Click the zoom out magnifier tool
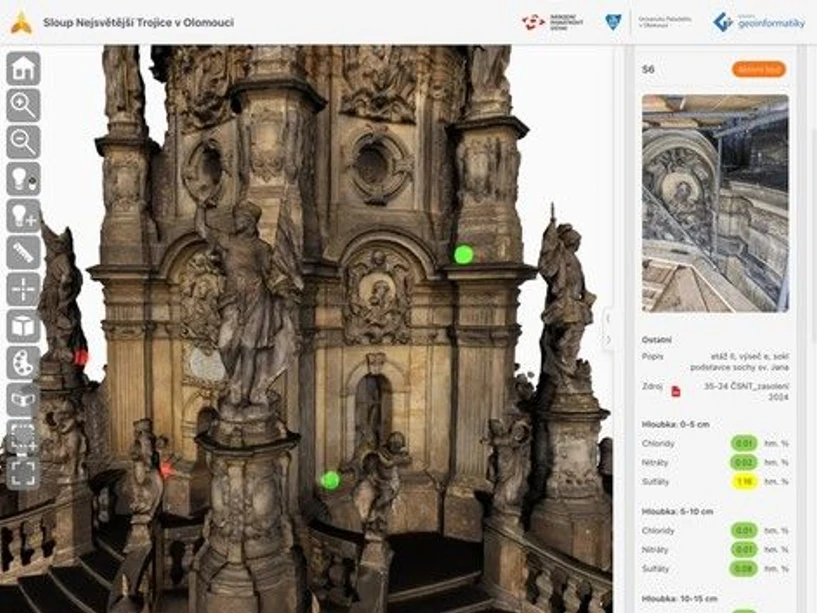 click(x=23, y=142)
